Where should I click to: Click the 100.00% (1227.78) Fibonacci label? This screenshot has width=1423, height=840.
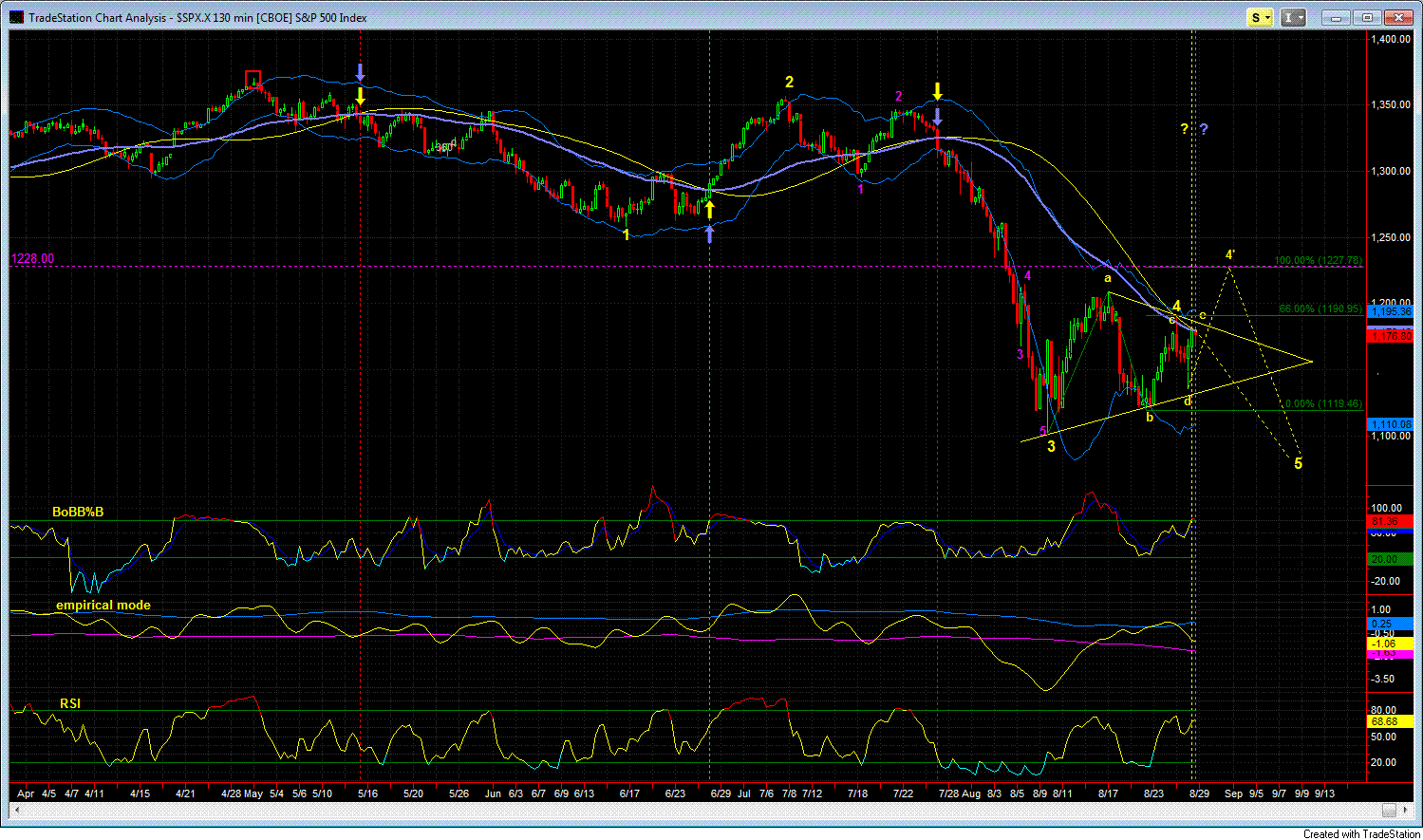(1320, 260)
